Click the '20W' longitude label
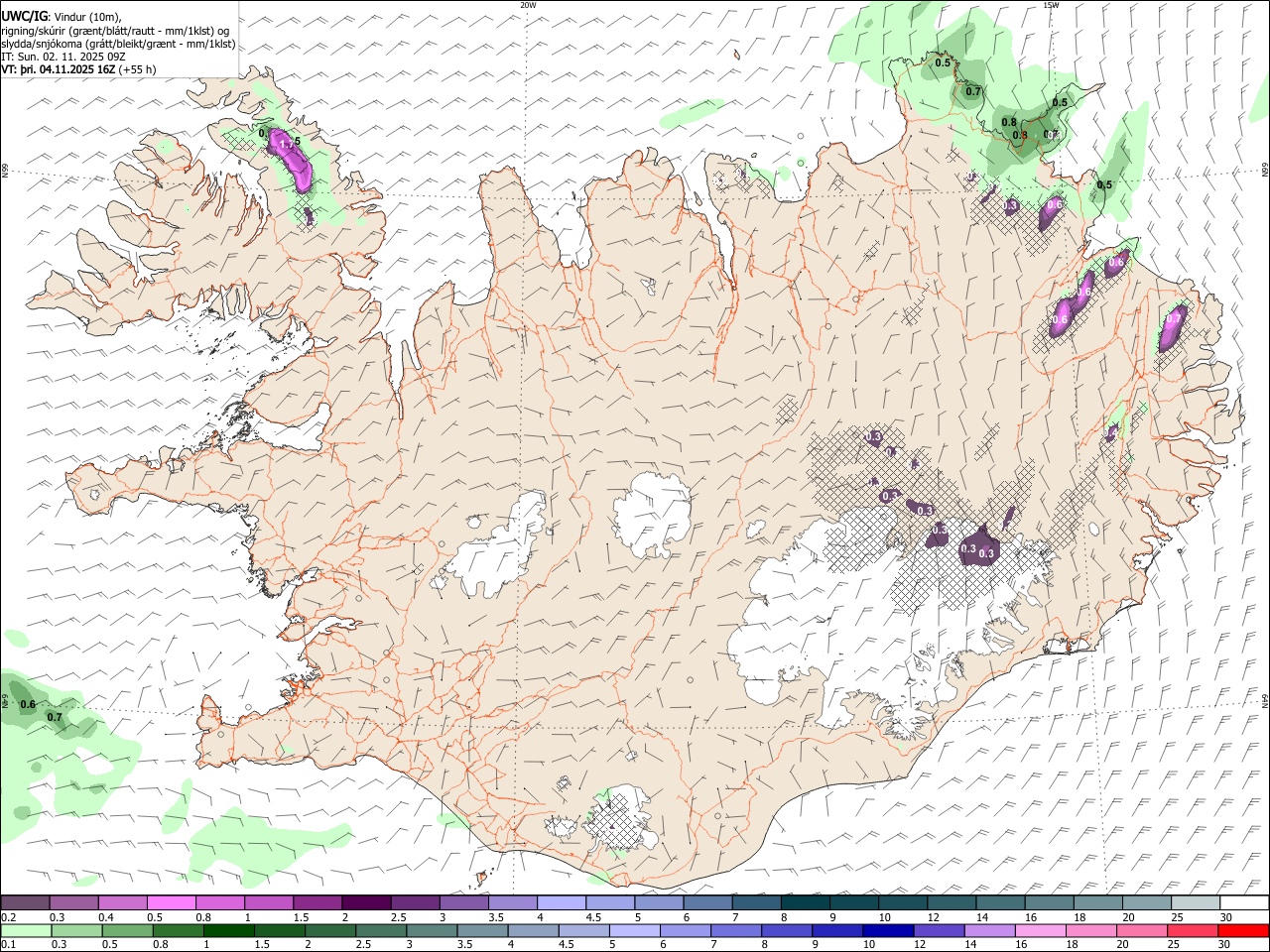The image size is (1270, 952). pos(528,5)
